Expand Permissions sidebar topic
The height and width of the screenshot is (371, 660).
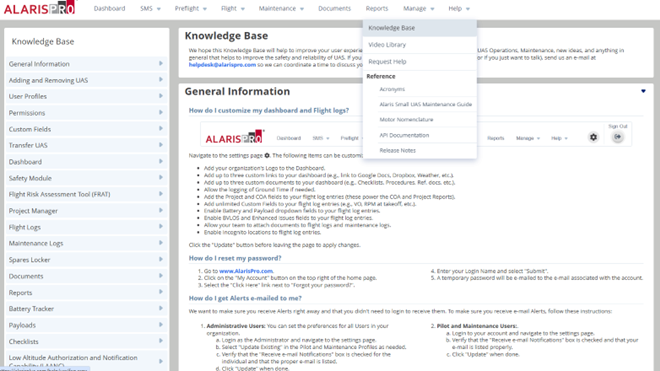pos(86,113)
